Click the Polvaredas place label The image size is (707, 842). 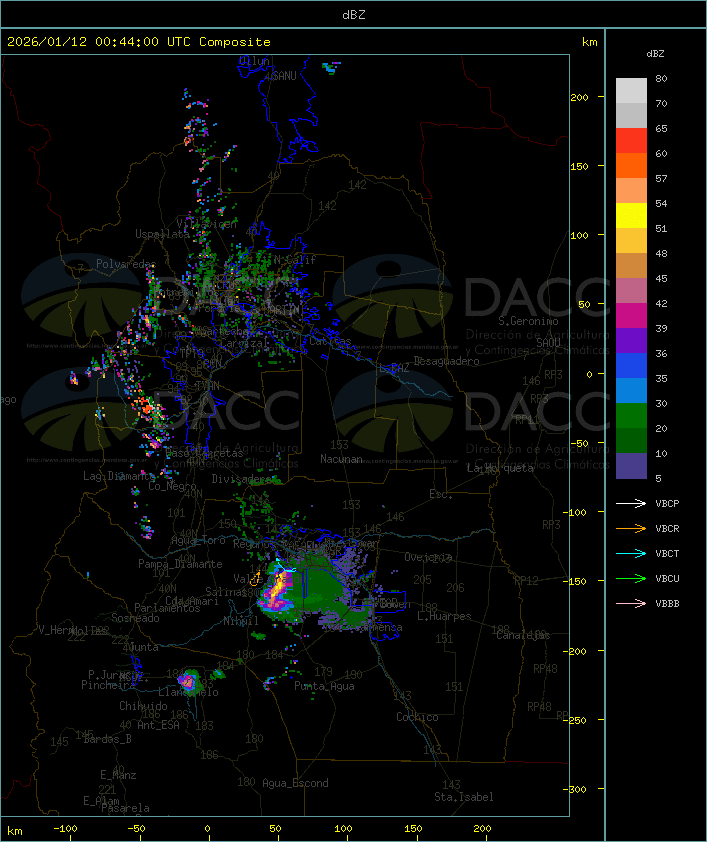(x=126, y=264)
